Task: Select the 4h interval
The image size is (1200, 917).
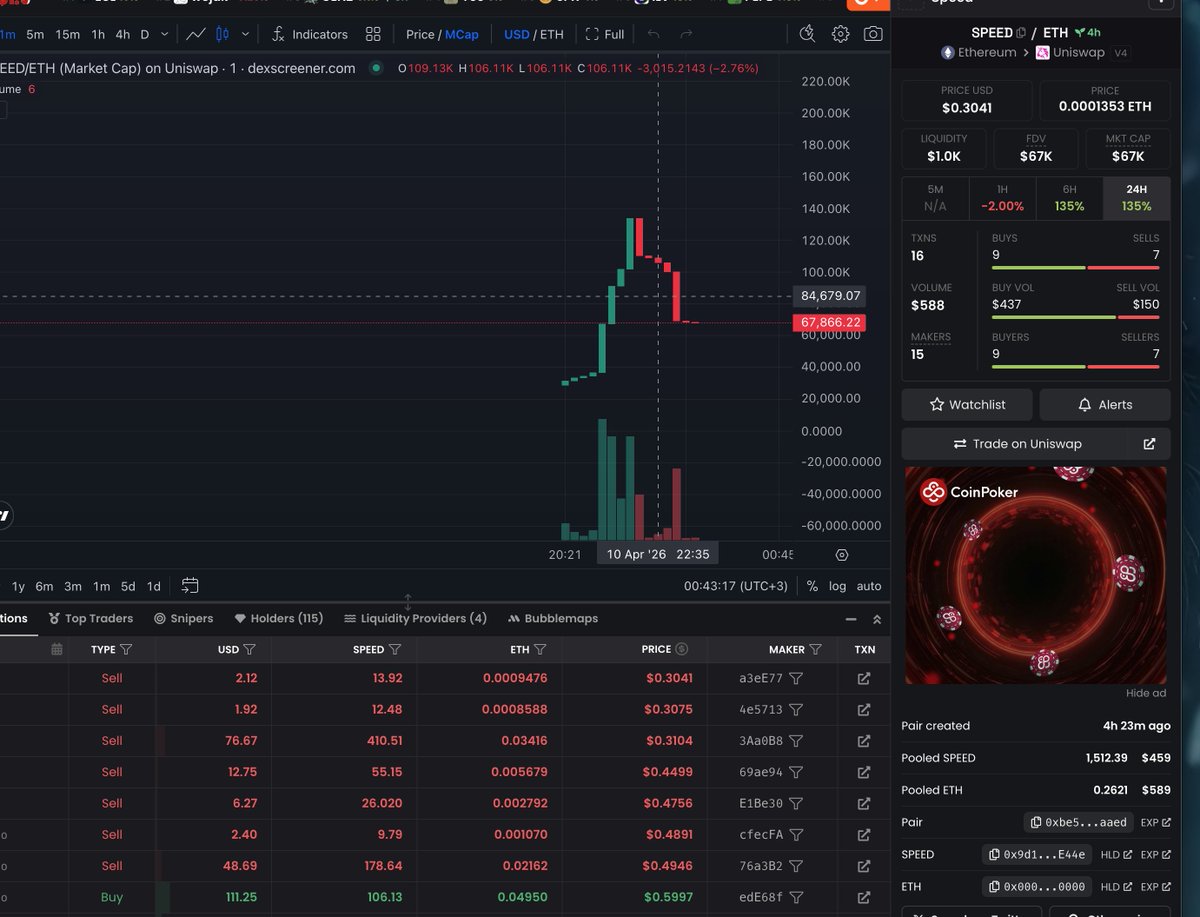Action: pyautogui.click(x=122, y=34)
